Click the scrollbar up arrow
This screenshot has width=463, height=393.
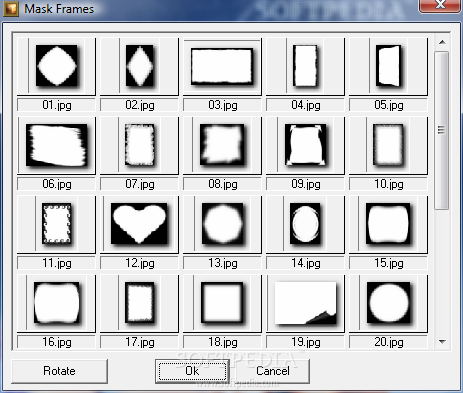point(442,42)
